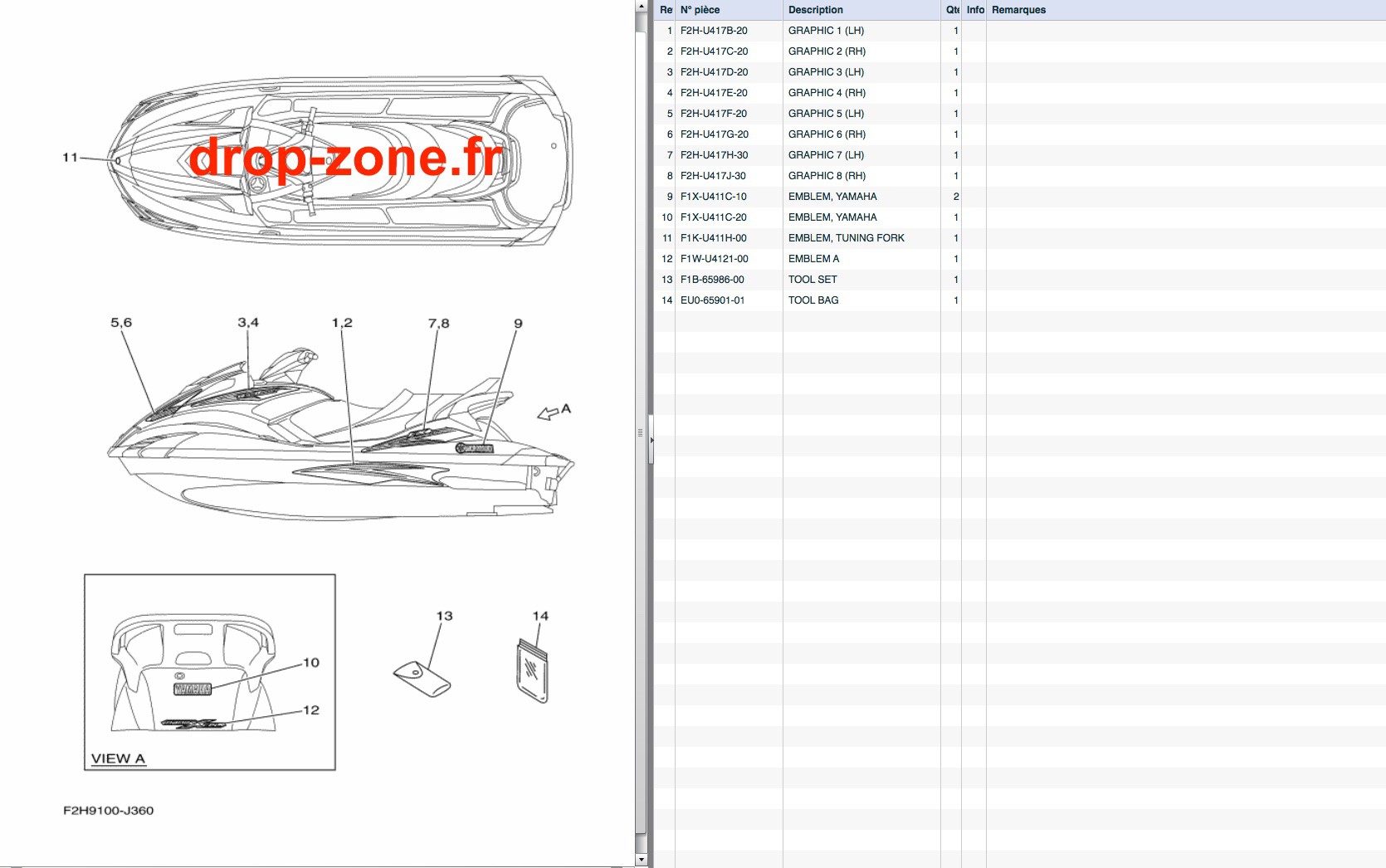Image resolution: width=1386 pixels, height=868 pixels.
Task: Click the EMBLEM A description
Action: click(813, 259)
